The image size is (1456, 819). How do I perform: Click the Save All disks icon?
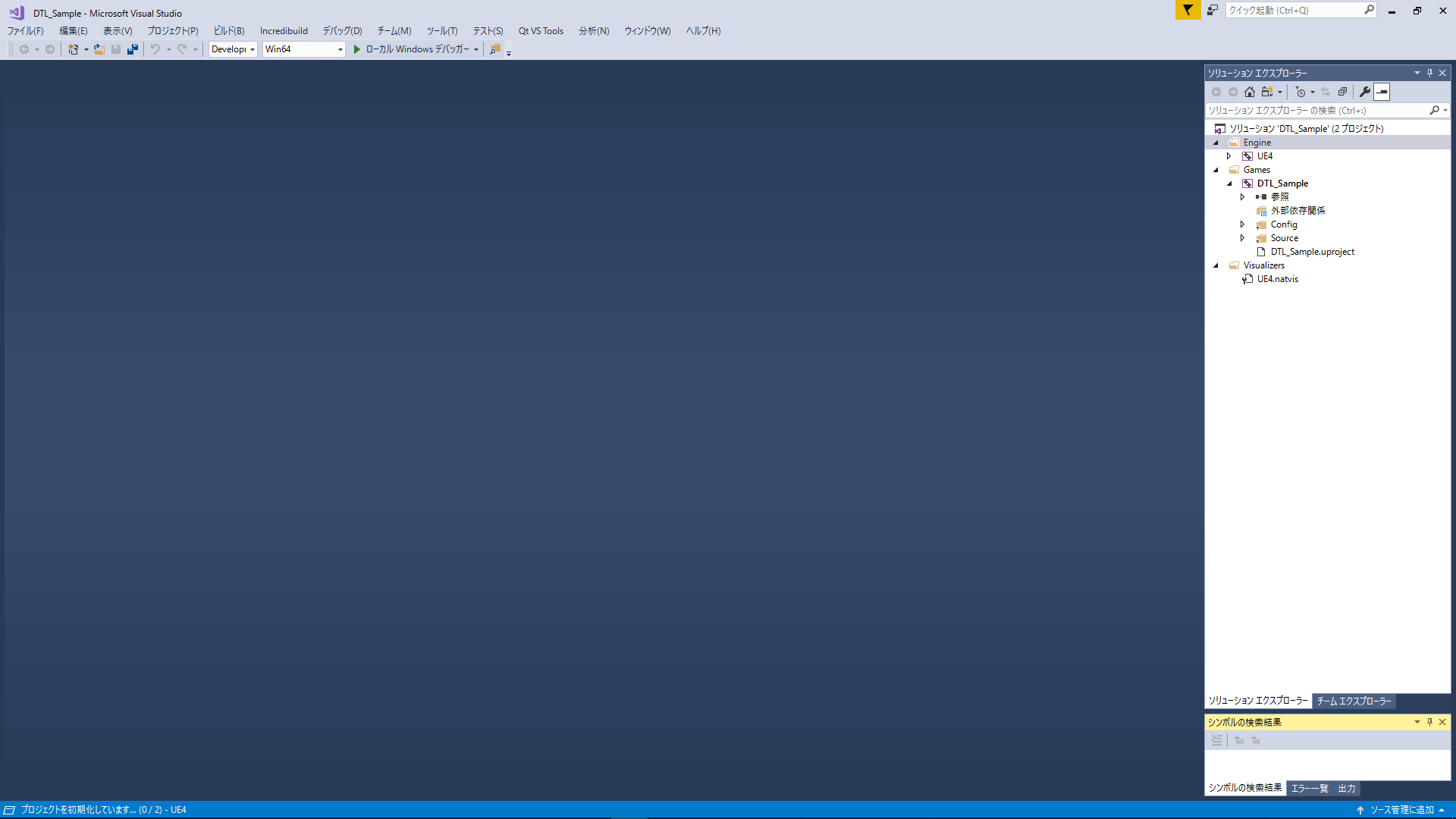(133, 49)
